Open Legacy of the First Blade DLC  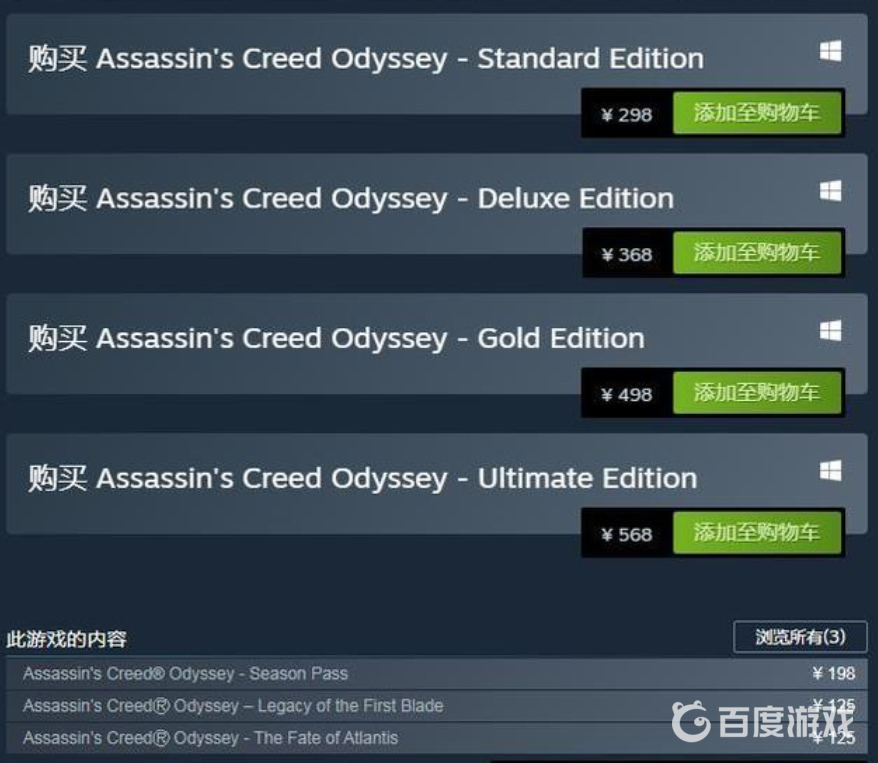pos(437,705)
